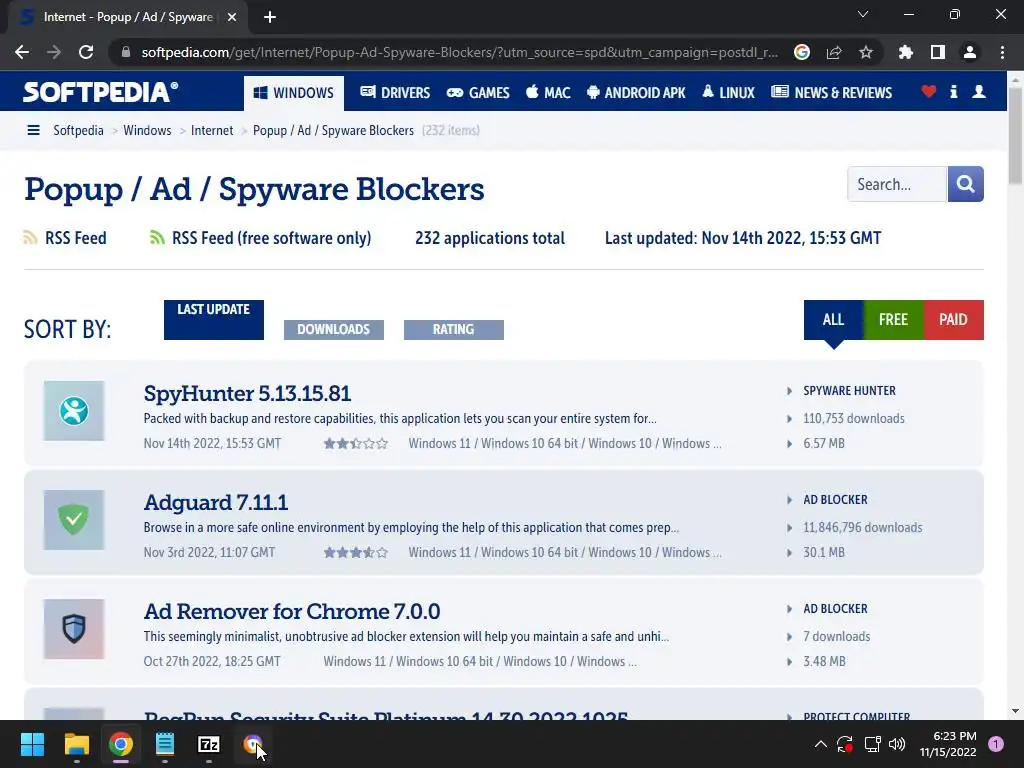
Task: Click the page vertical scrollbar
Action: (1015, 135)
